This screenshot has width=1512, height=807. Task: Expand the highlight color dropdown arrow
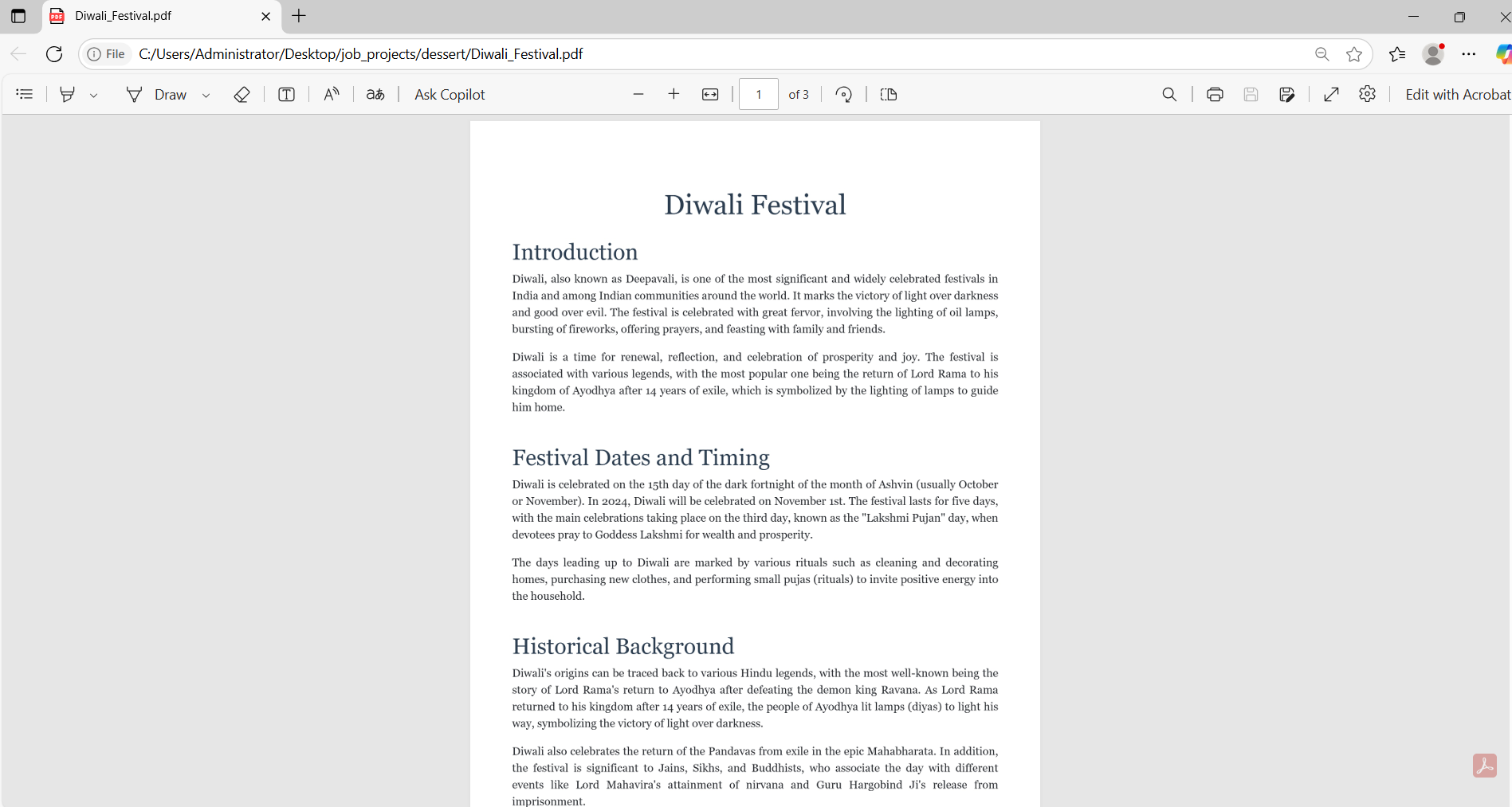point(93,95)
